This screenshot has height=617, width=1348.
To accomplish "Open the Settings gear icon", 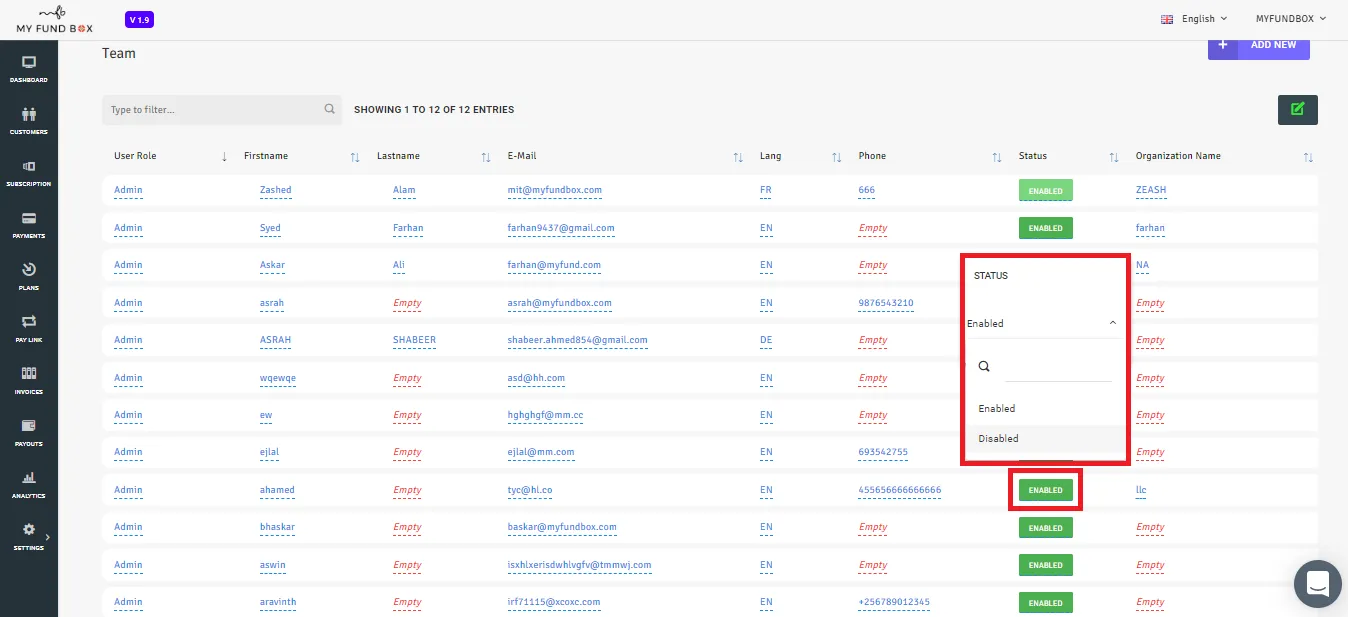I will point(28,530).
